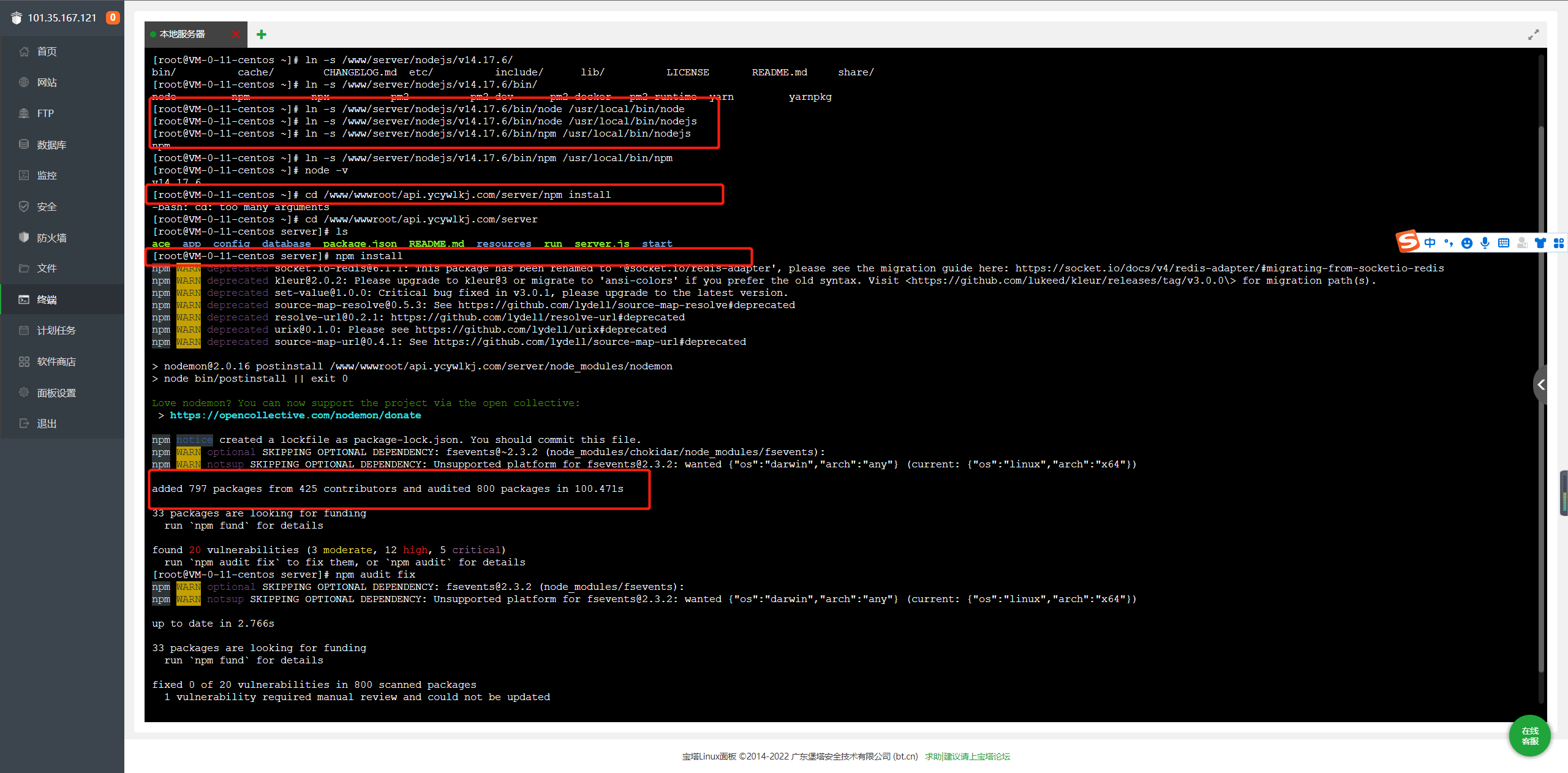The height and width of the screenshot is (773, 1568).
Task: Open the 首页 home page
Action: point(47,51)
